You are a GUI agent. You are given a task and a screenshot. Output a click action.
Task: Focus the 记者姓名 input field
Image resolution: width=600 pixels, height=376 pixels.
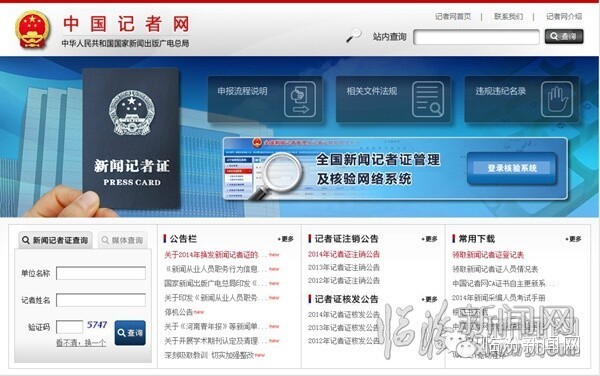[x=101, y=300]
